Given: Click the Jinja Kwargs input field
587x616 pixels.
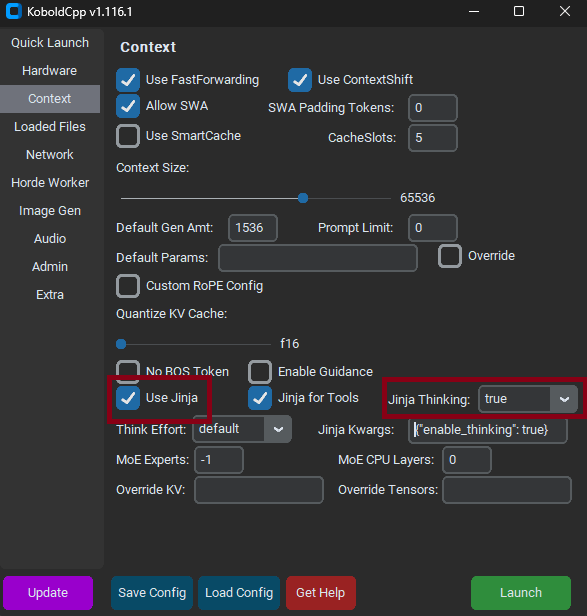Looking at the screenshot, I should pos(488,430).
